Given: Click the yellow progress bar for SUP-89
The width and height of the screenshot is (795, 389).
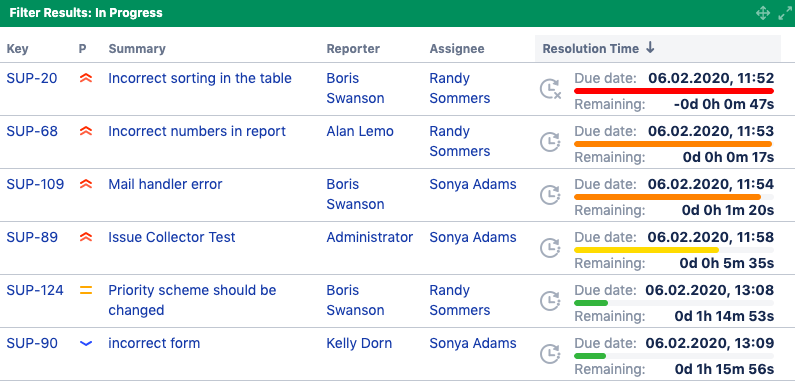Looking at the screenshot, I should (646, 250).
